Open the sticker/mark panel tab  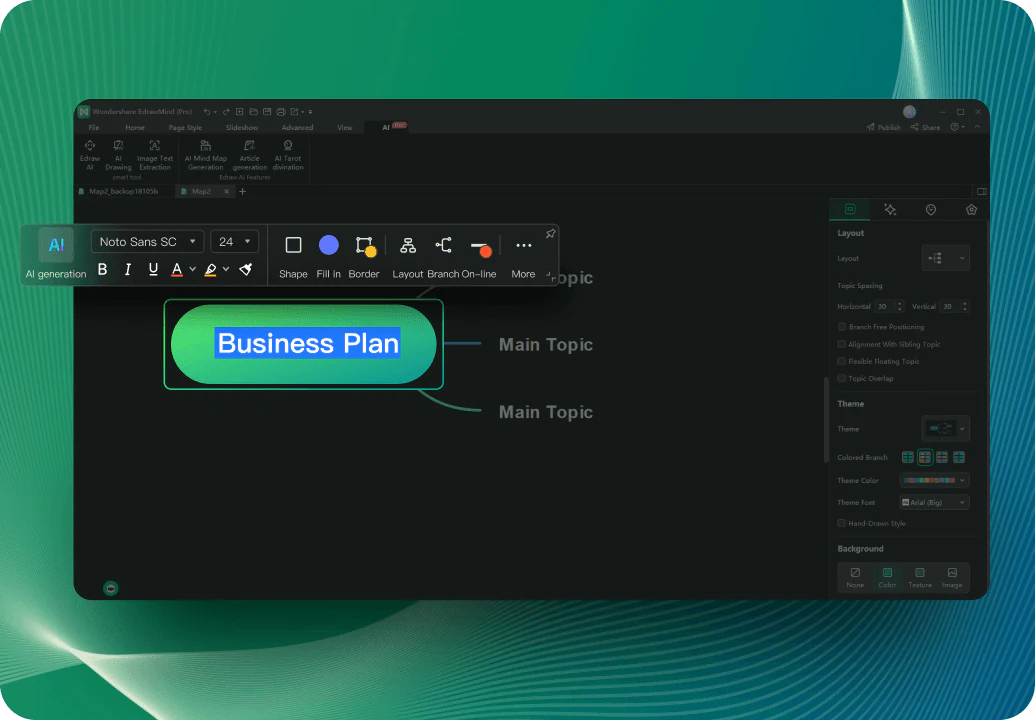point(931,209)
